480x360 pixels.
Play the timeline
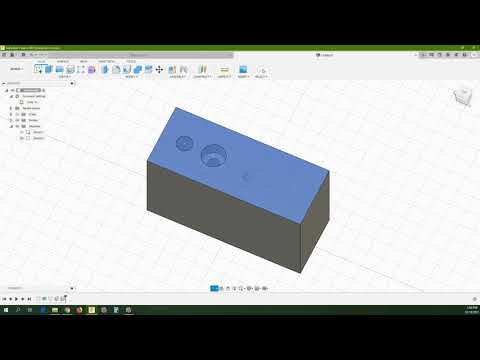16,299
